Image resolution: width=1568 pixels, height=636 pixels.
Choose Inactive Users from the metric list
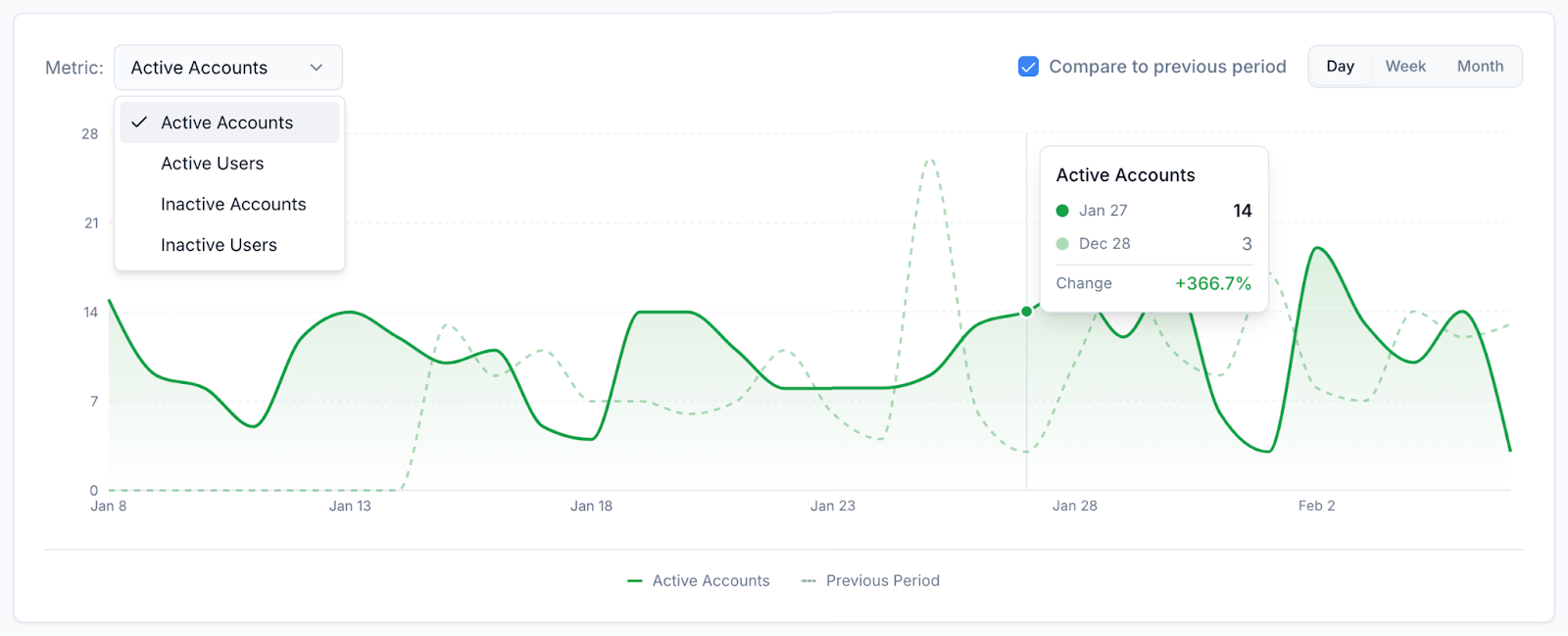(229, 245)
